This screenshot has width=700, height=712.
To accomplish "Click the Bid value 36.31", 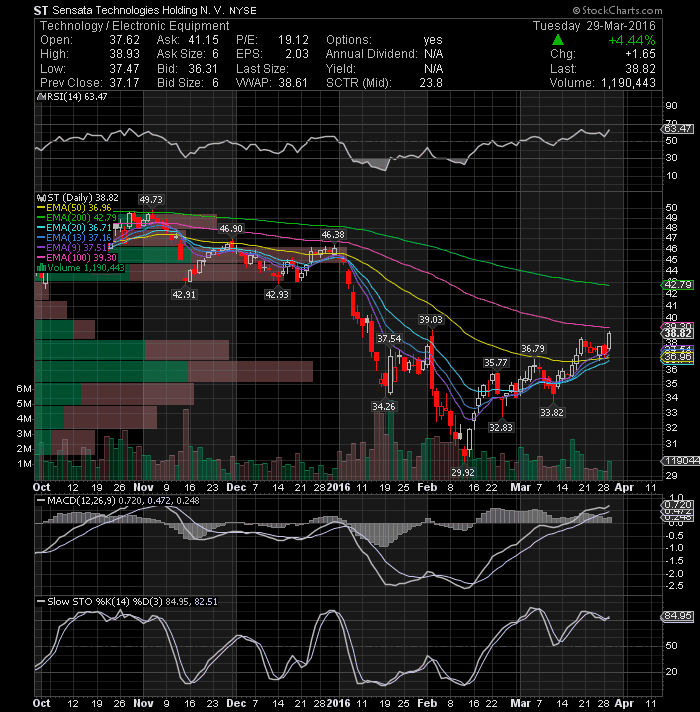I will (203, 69).
